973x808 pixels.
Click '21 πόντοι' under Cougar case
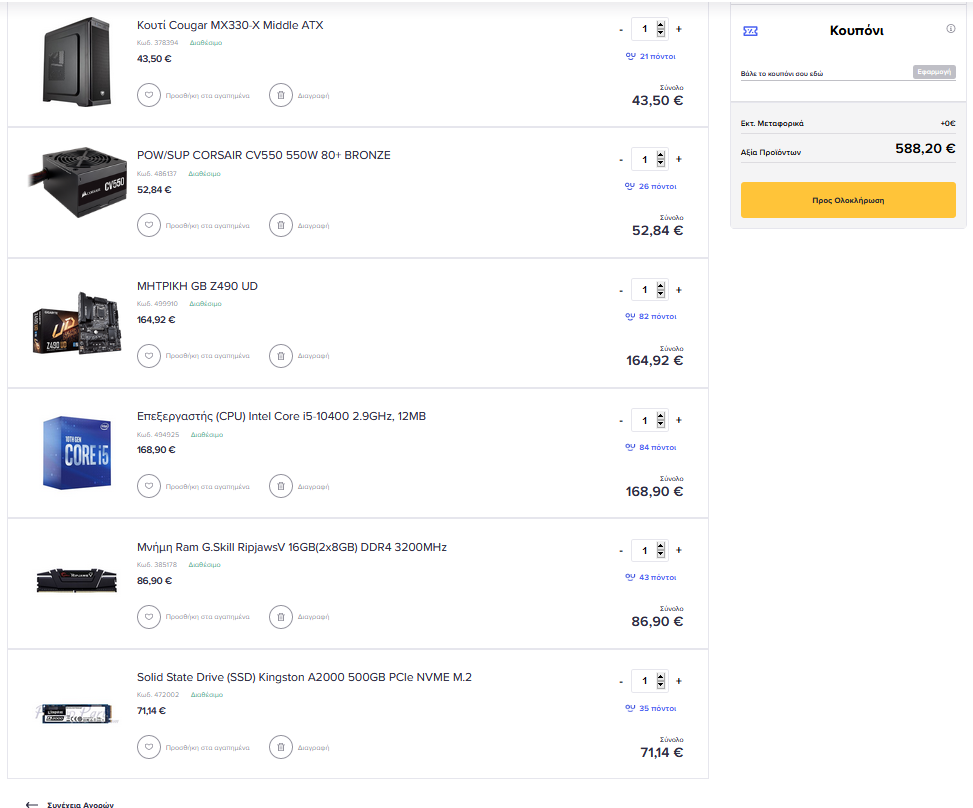point(651,56)
